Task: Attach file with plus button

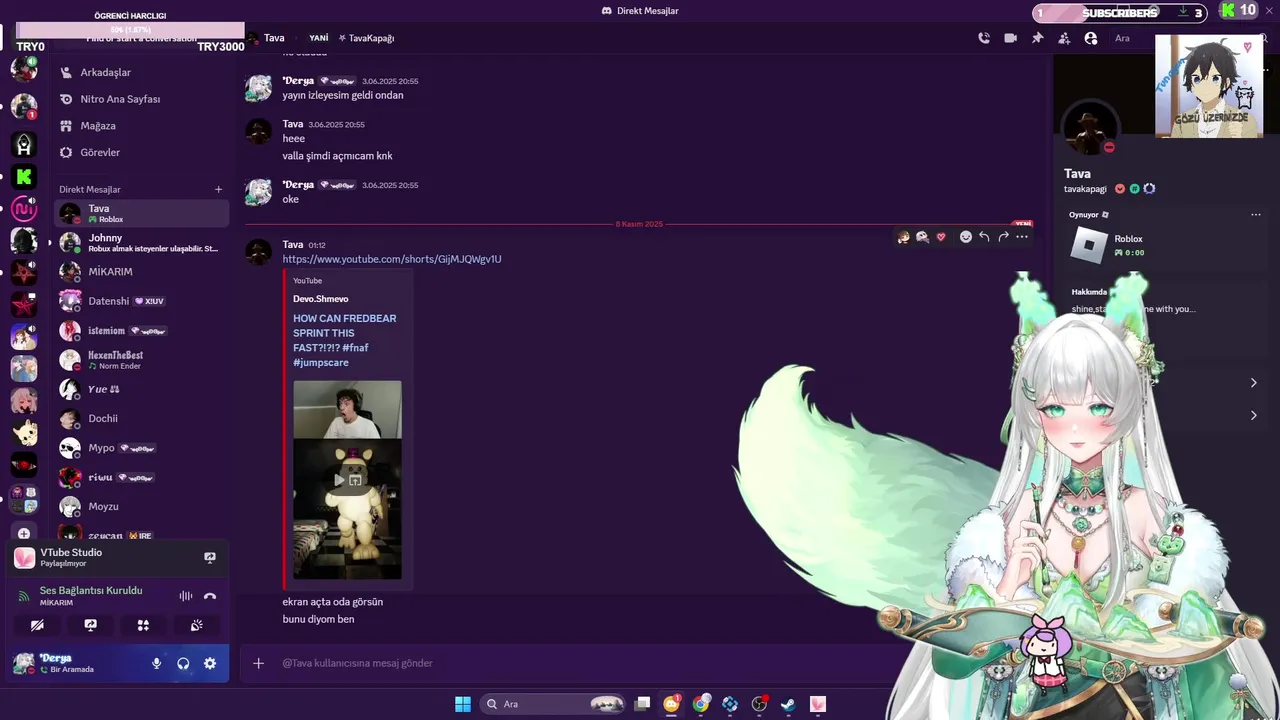Action: click(x=258, y=663)
